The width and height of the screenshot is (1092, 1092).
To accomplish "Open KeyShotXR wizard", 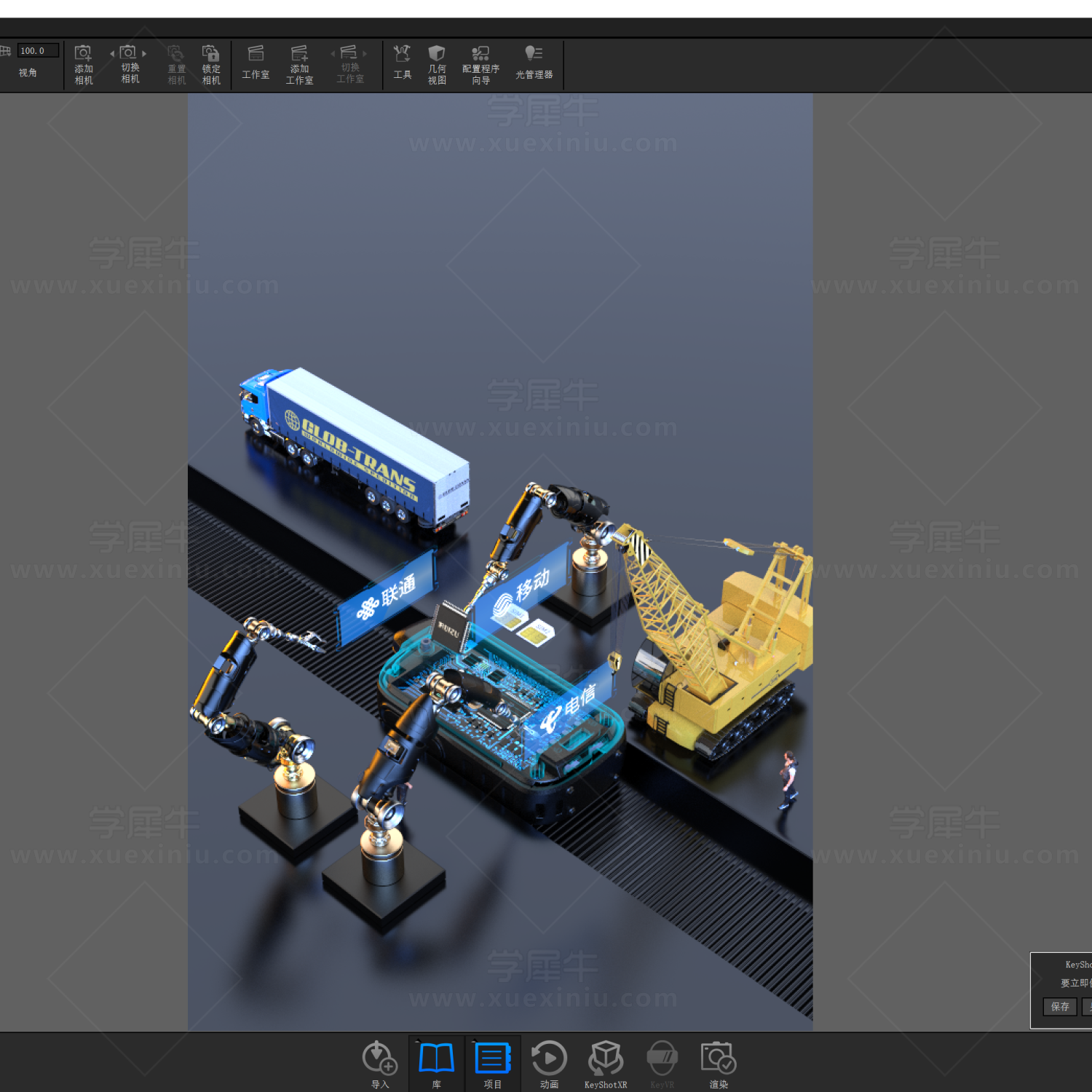I will point(606,1064).
